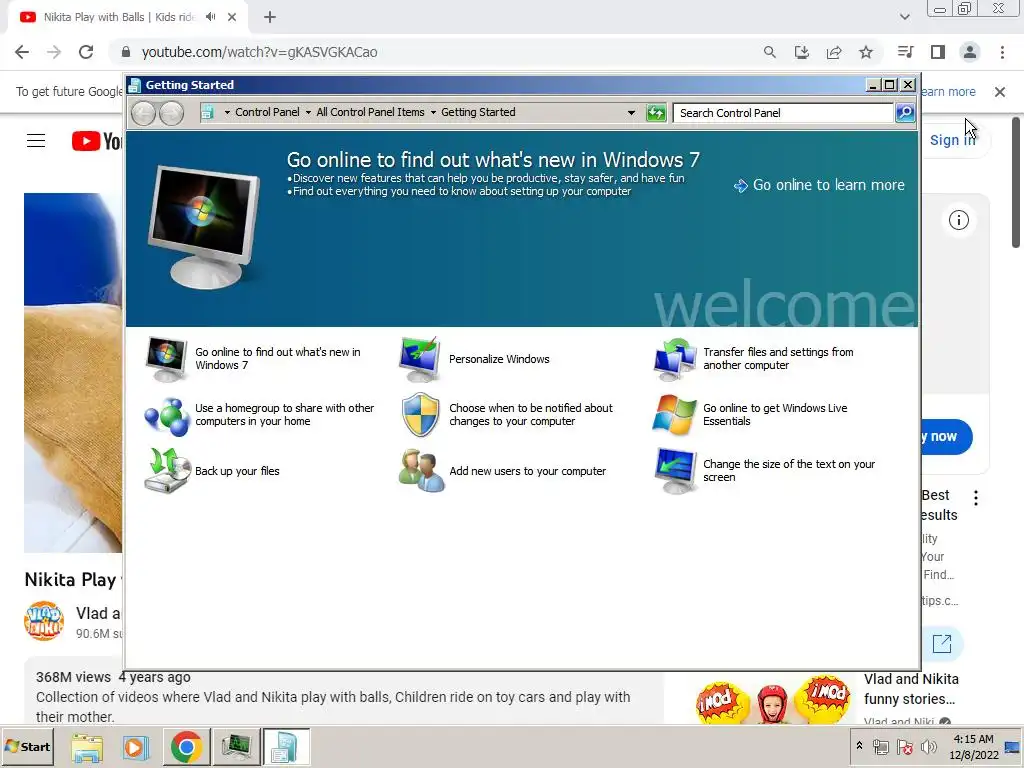The height and width of the screenshot is (768, 1024).
Task: Click the share page icon in Chrome
Action: coord(834,52)
